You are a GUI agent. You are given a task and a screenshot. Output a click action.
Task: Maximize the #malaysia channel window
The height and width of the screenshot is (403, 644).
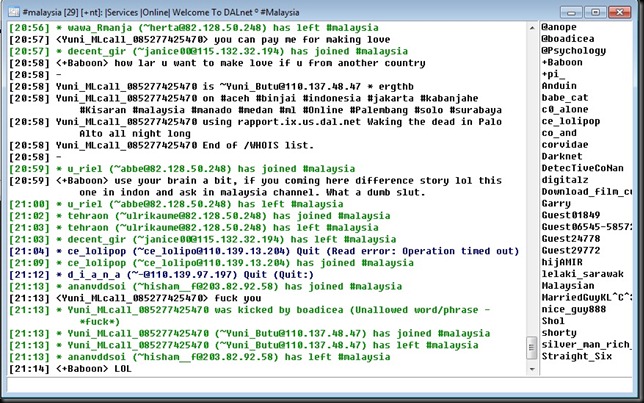[x=595, y=12]
